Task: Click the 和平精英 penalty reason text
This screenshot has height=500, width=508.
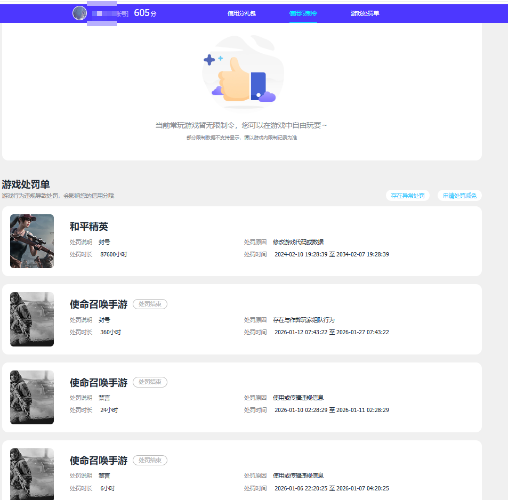Action: pos(298,242)
